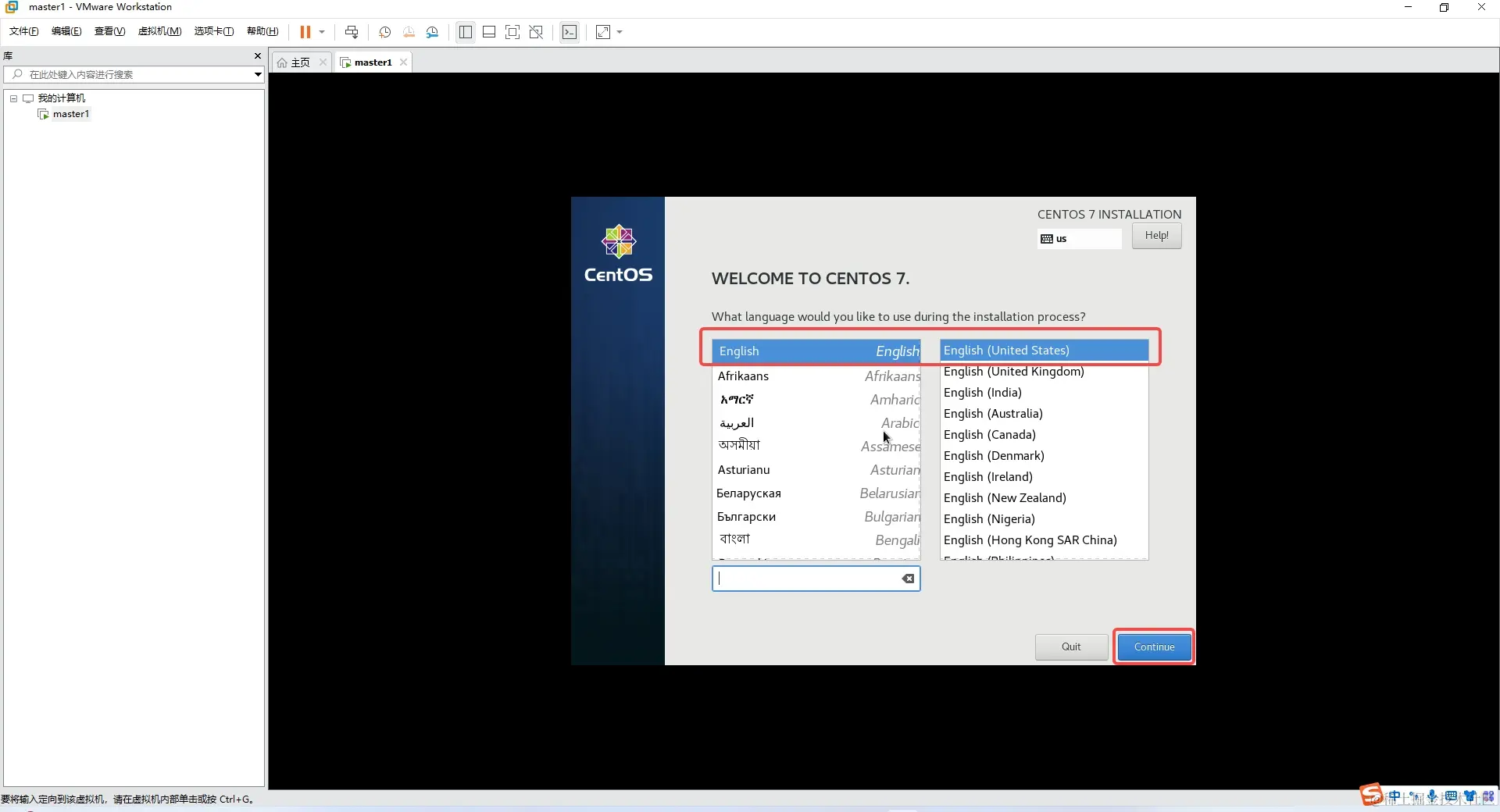Toggle the thumbnail bar view icon

[x=489, y=32]
